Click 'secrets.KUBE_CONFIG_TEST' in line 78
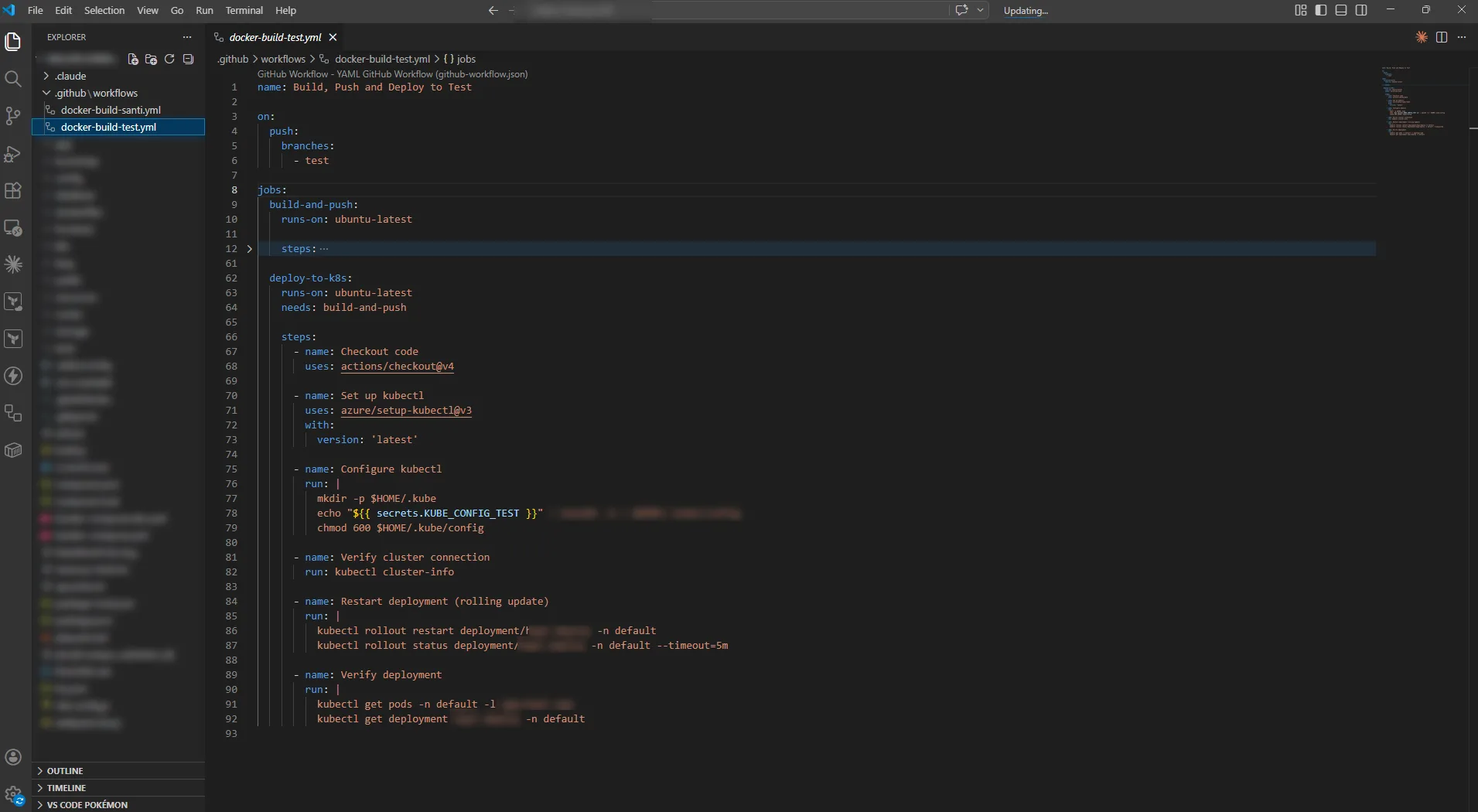1478x812 pixels. click(448, 513)
